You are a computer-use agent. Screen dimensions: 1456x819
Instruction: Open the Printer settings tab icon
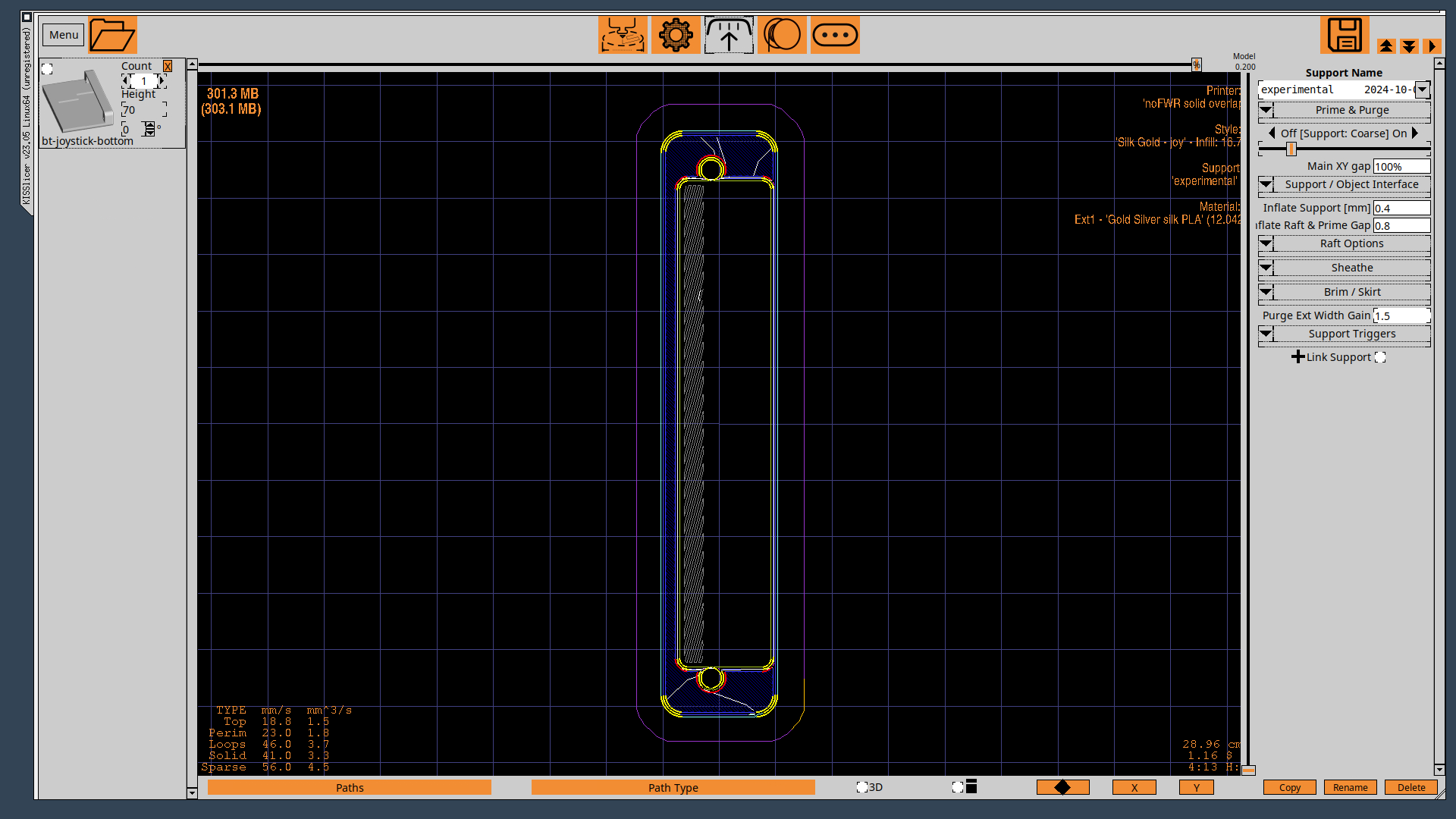pos(623,35)
